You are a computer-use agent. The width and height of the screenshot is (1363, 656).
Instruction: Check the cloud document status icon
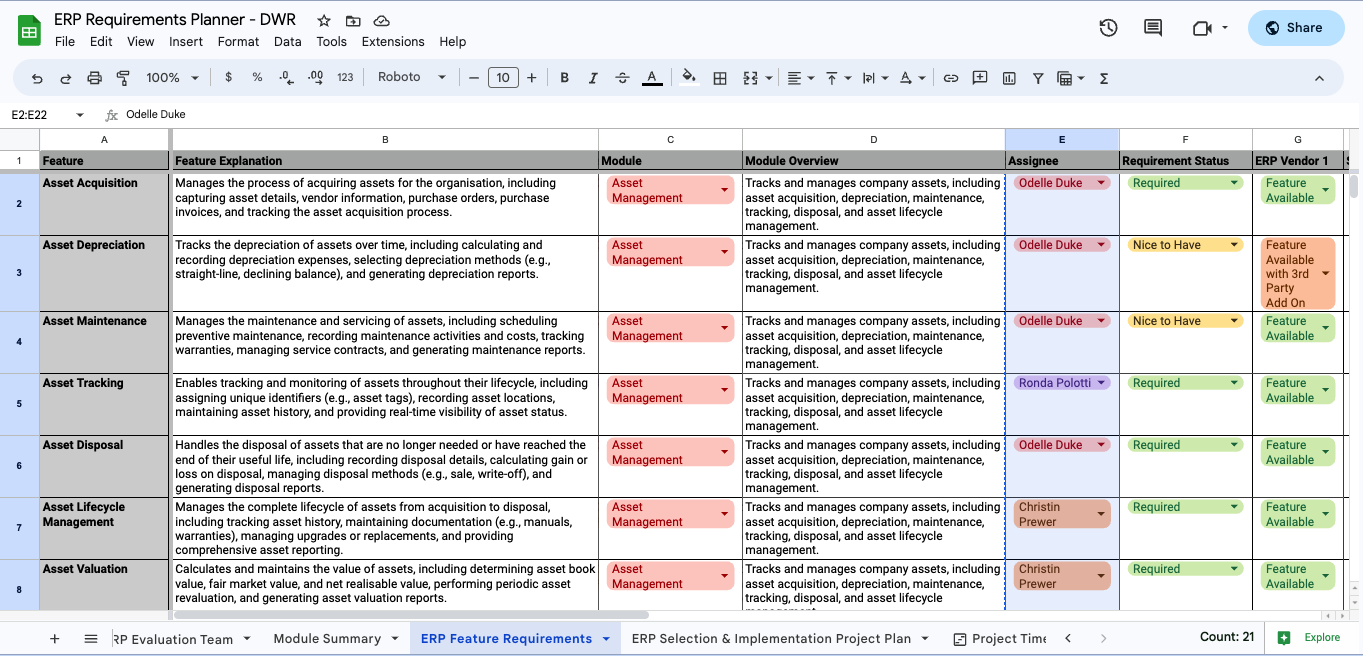[x=381, y=20]
